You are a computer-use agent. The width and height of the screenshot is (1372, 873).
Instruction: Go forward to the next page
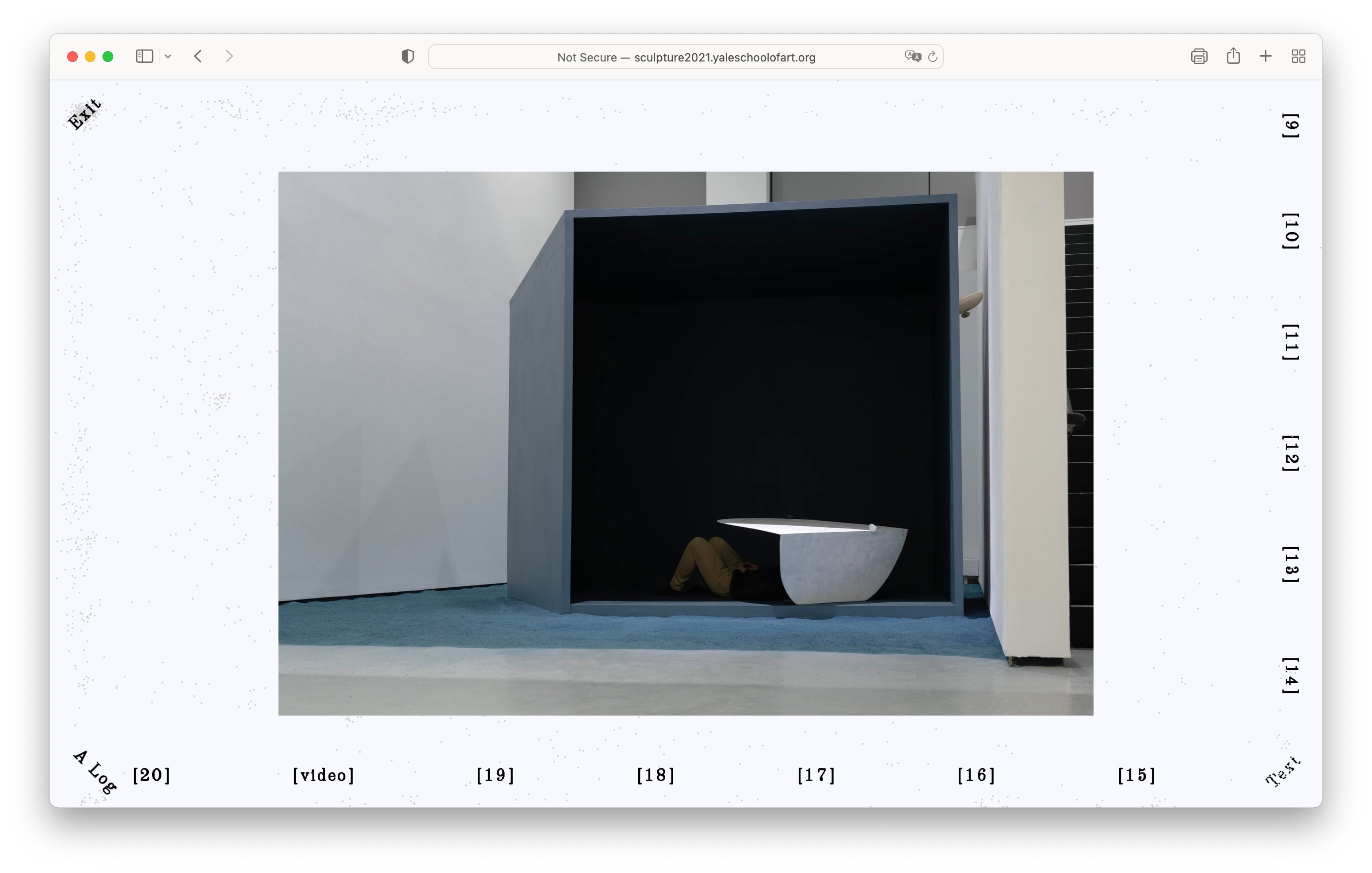pos(229,57)
